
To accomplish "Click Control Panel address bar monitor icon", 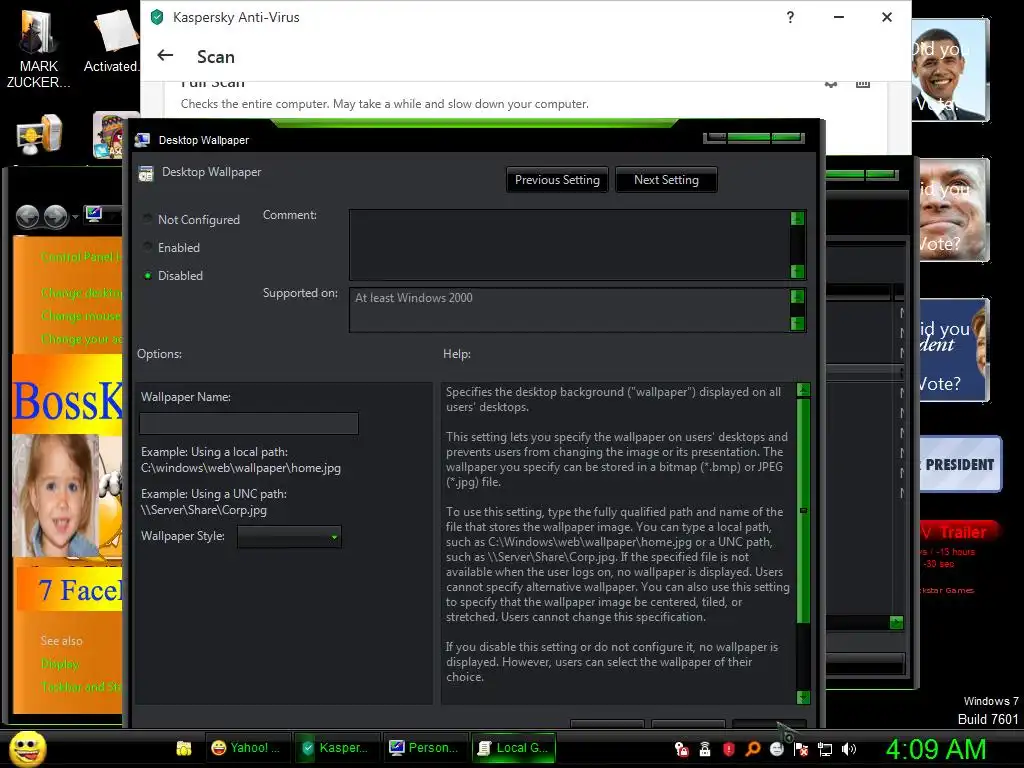I will [94, 214].
